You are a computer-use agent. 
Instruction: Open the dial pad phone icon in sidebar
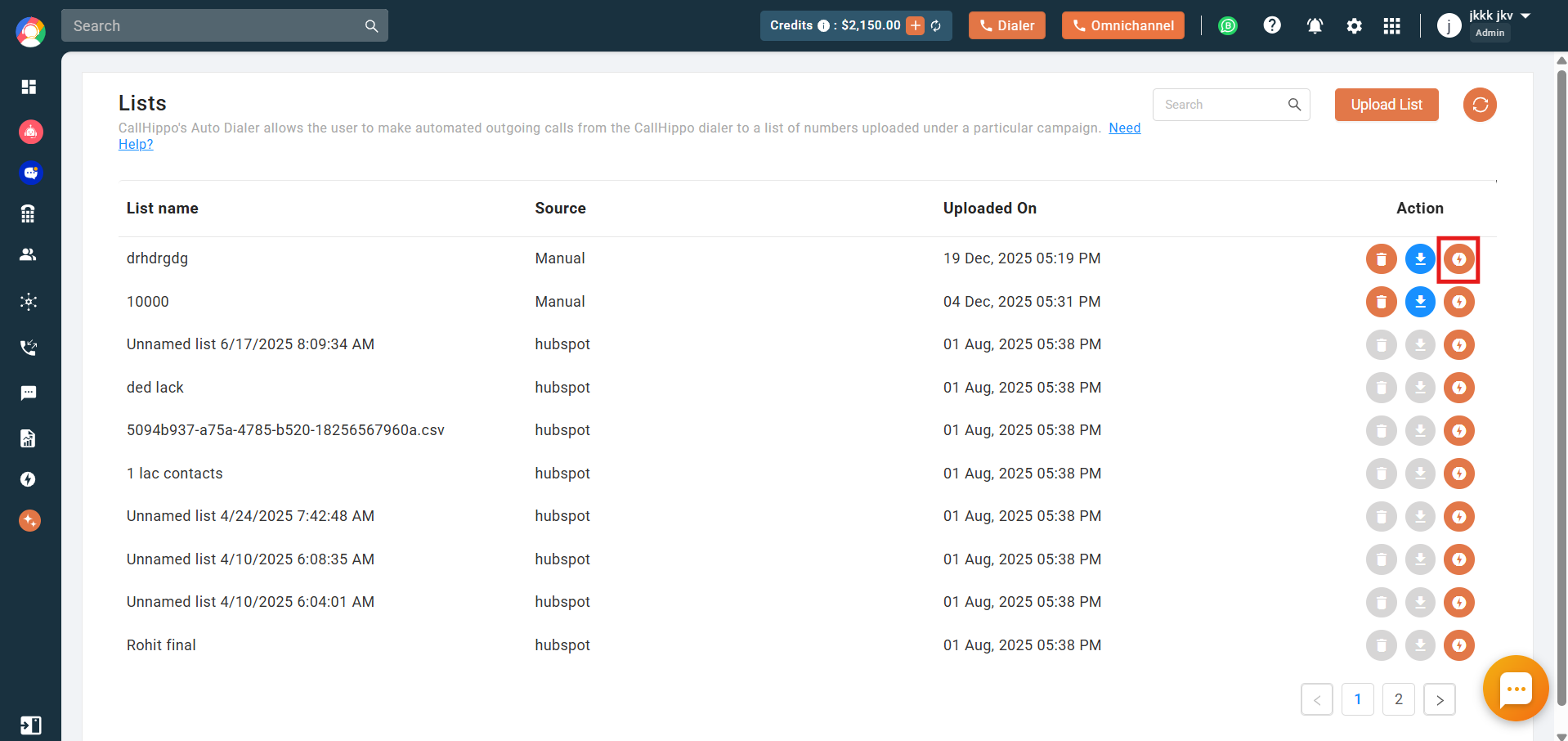click(x=29, y=213)
